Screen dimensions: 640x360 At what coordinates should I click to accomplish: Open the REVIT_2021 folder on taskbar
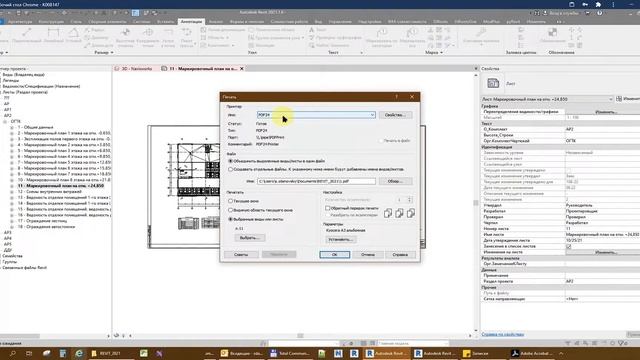[106, 353]
